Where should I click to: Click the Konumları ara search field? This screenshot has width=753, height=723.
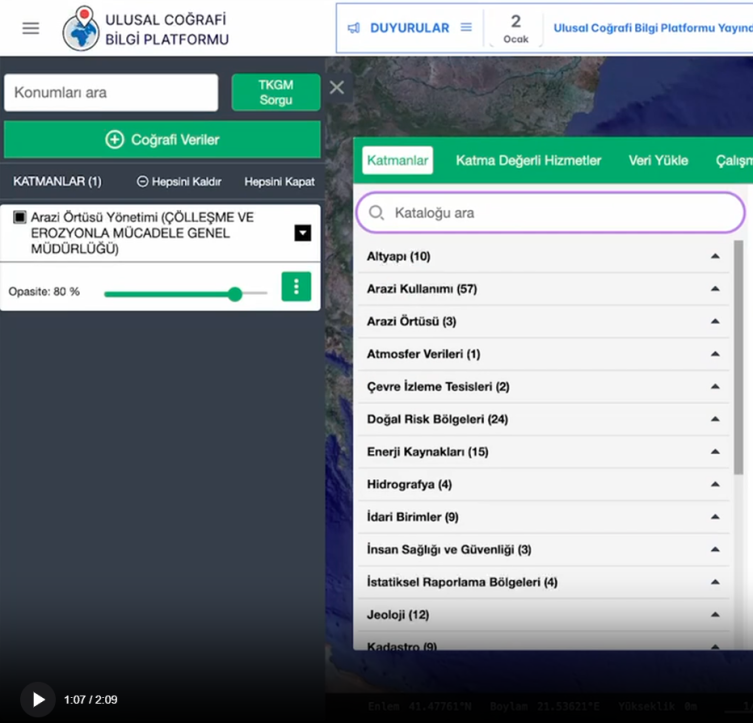coord(111,93)
